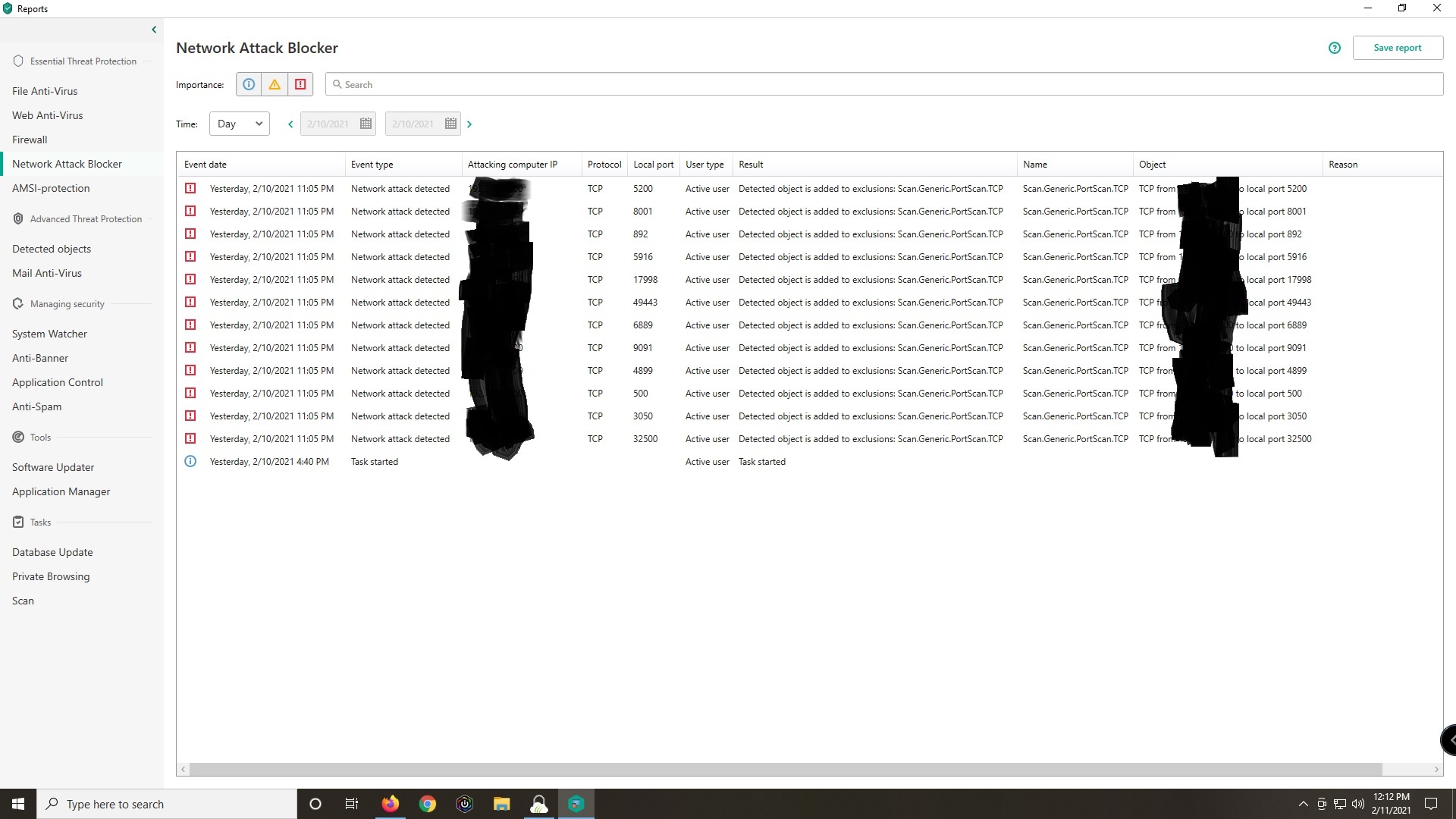Open the end date calendar icon
The width and height of the screenshot is (1456, 819).
(x=450, y=124)
